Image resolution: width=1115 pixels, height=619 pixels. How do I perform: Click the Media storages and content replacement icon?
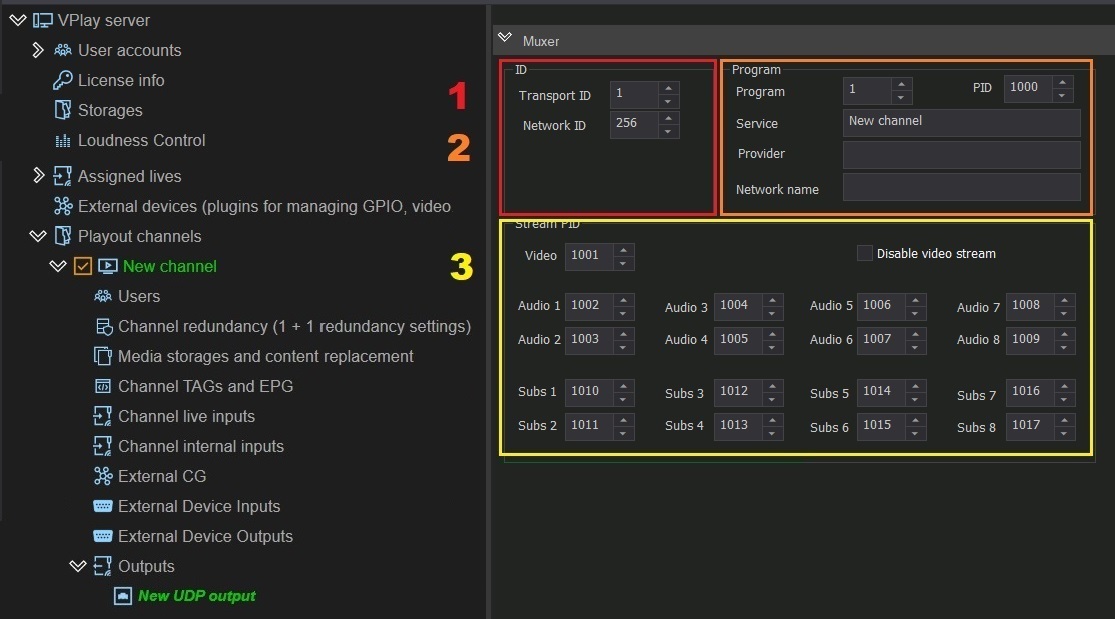103,356
